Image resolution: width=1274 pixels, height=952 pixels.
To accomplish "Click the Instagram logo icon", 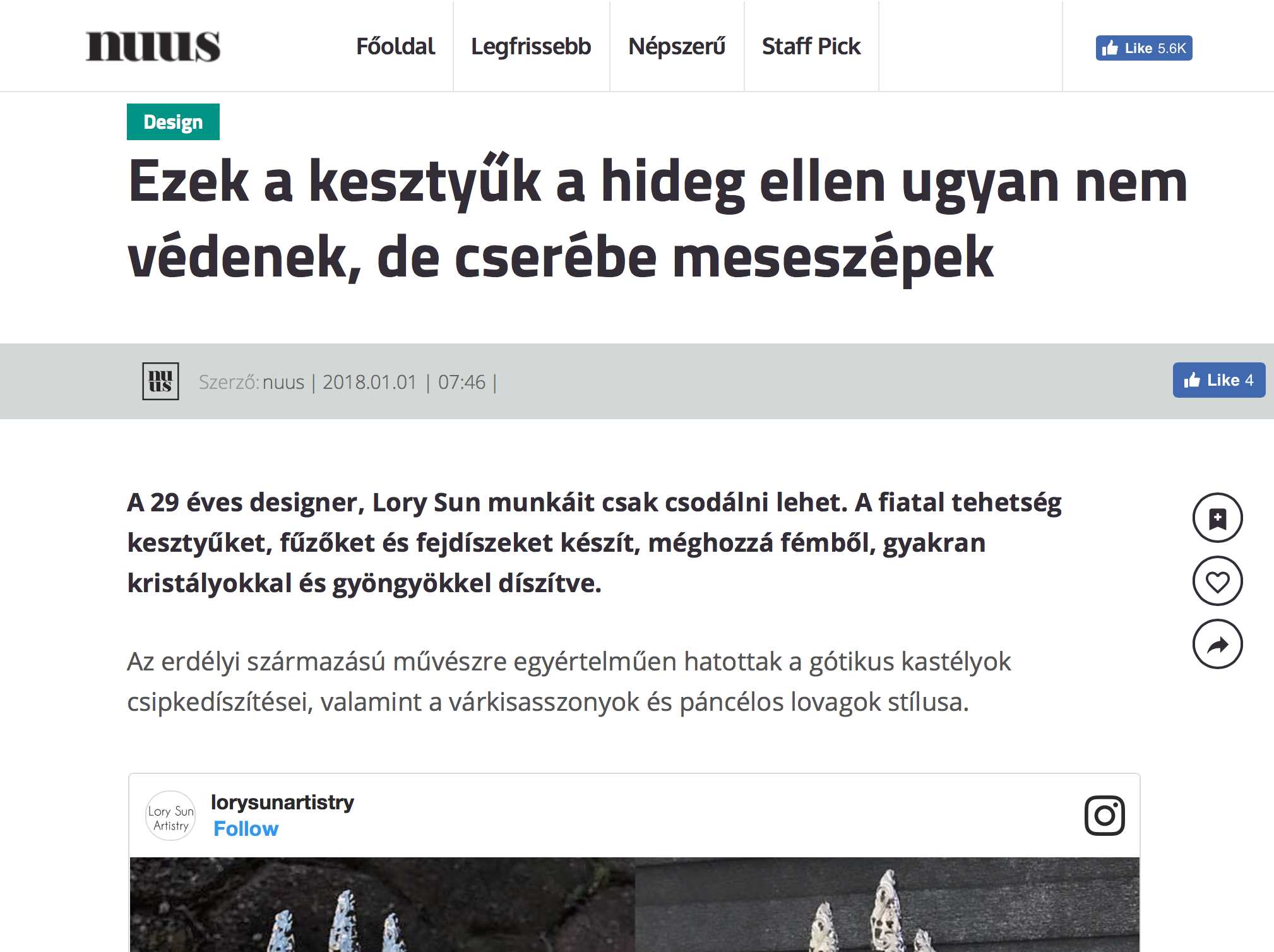I will [x=1105, y=816].
